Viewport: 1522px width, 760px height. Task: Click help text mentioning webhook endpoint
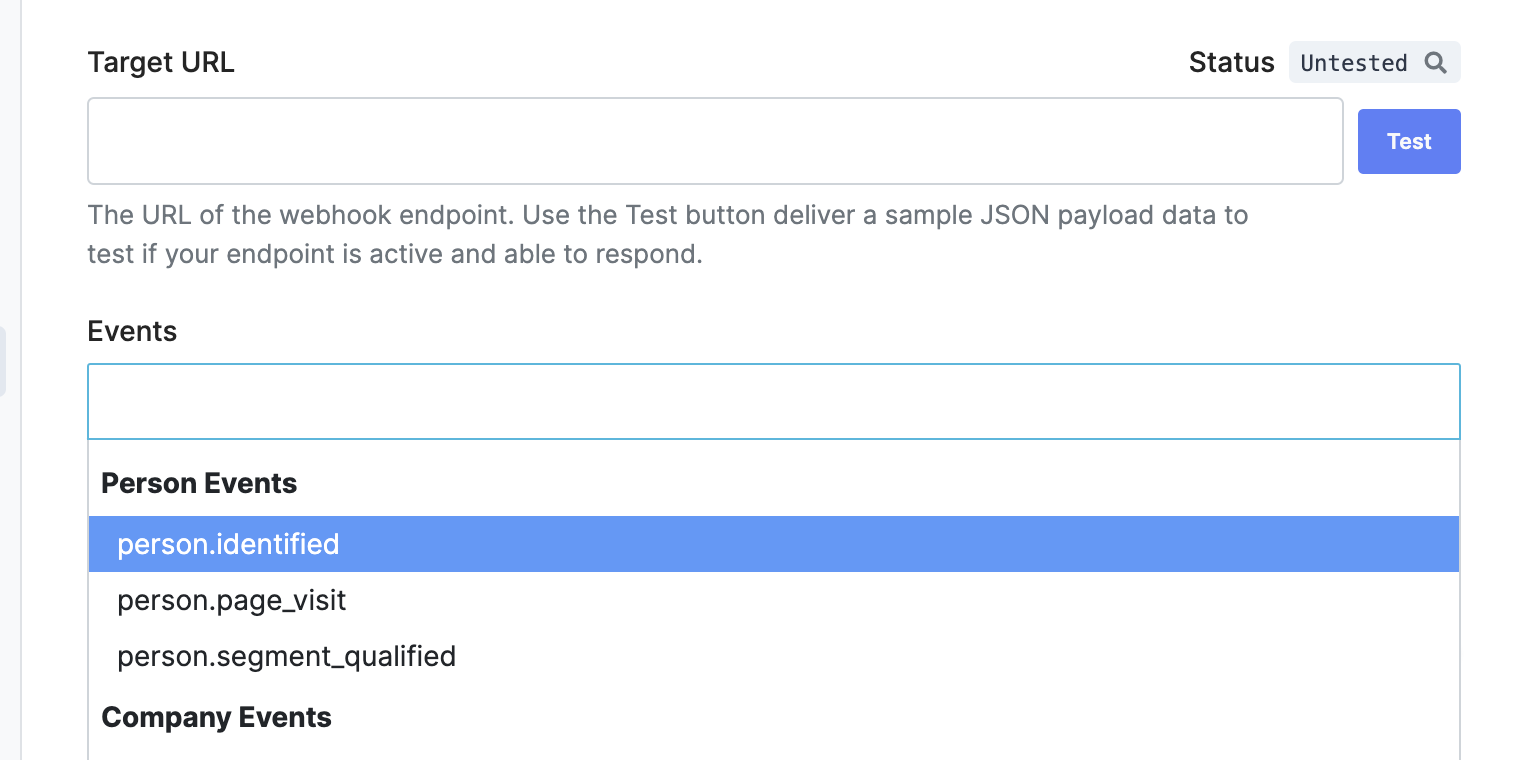(668, 215)
